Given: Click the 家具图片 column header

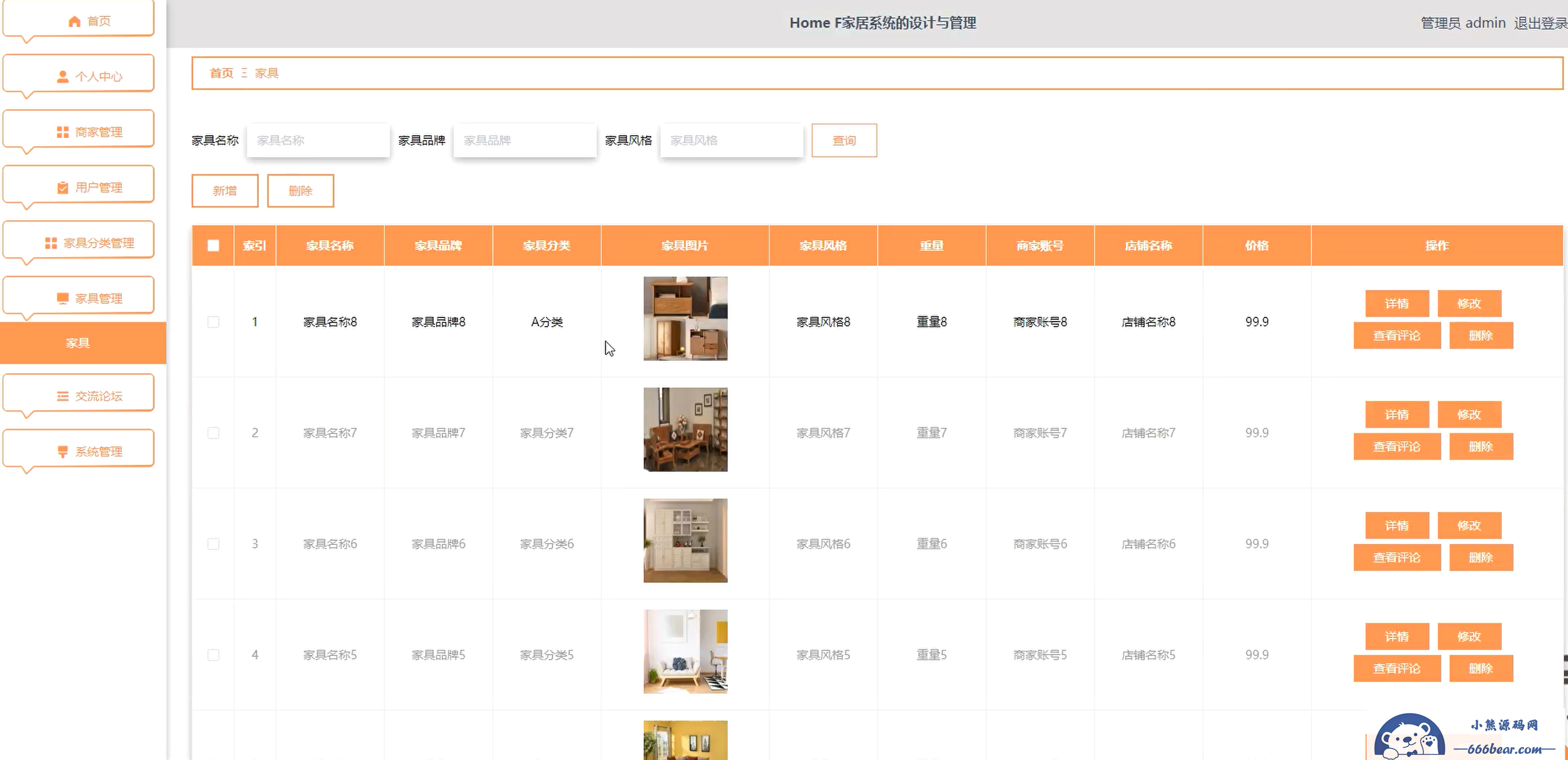Looking at the screenshot, I should tap(685, 245).
